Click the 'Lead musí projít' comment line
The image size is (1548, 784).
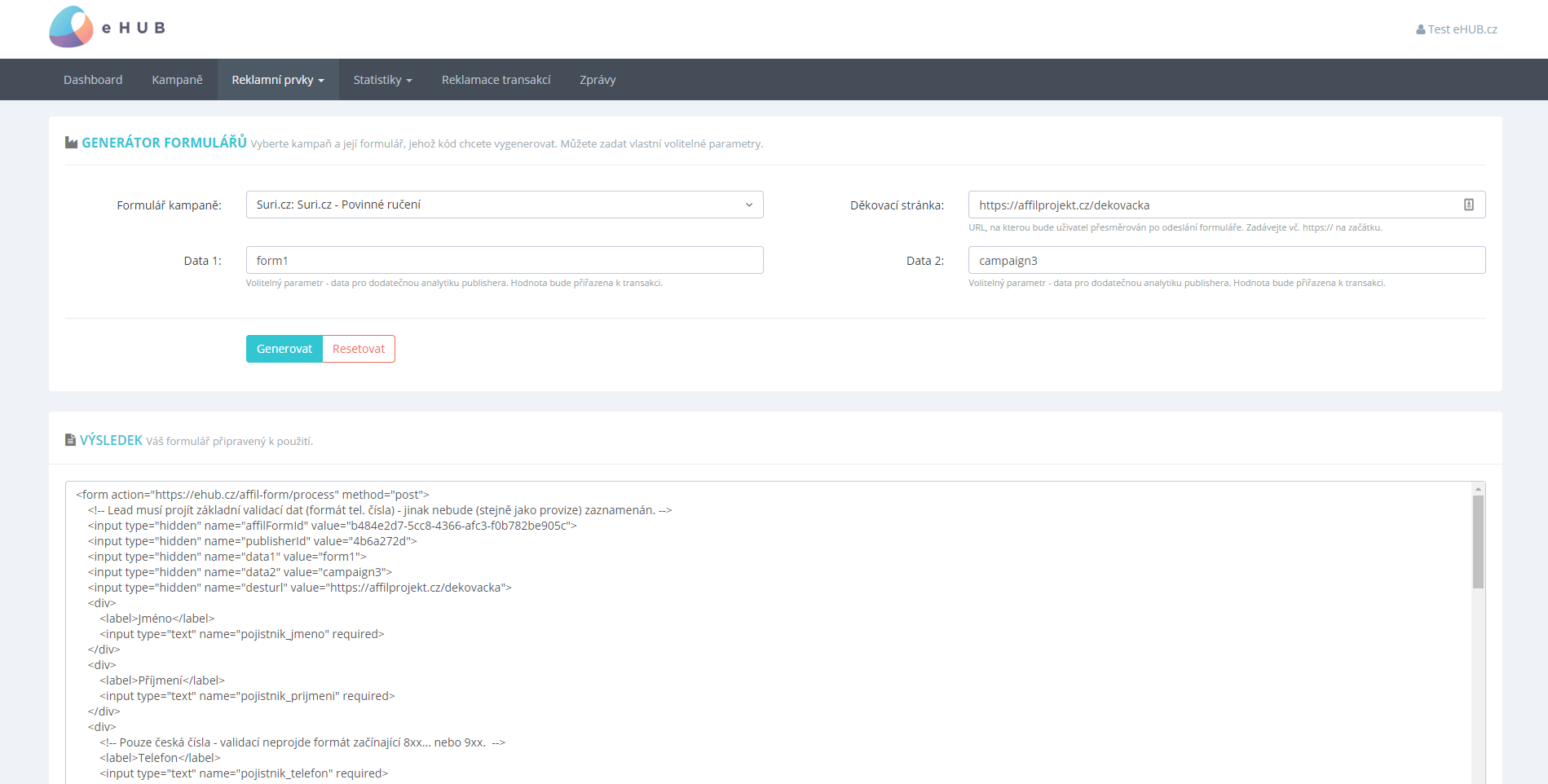click(x=380, y=510)
